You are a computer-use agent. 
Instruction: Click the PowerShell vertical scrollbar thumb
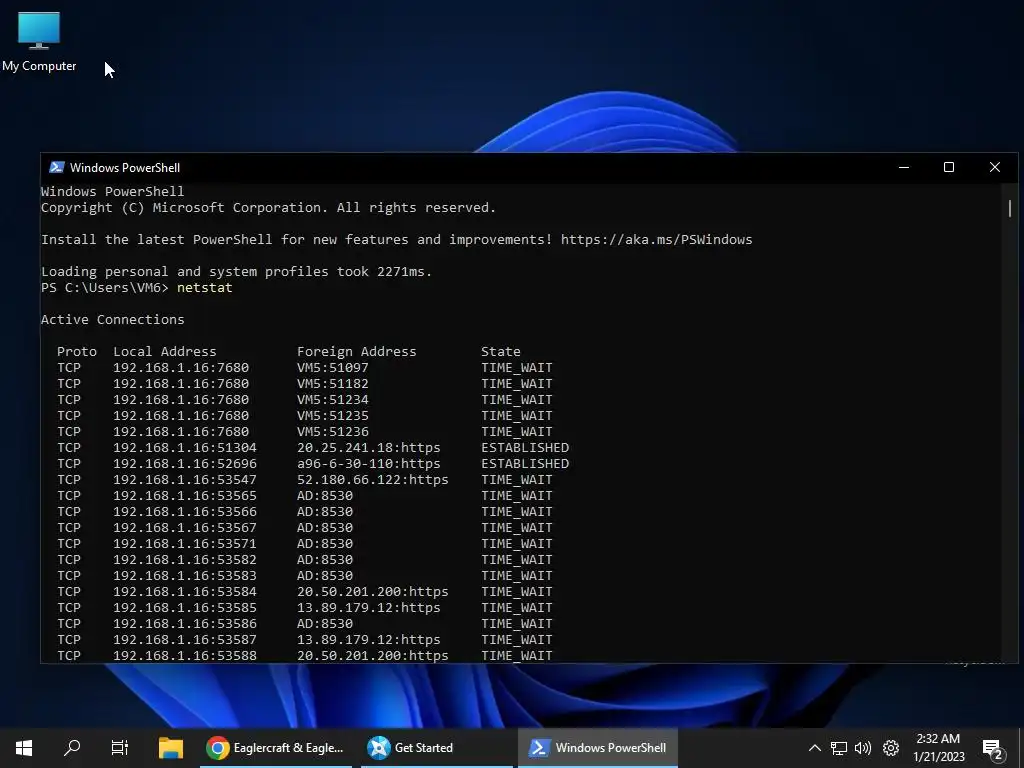pos(1010,208)
